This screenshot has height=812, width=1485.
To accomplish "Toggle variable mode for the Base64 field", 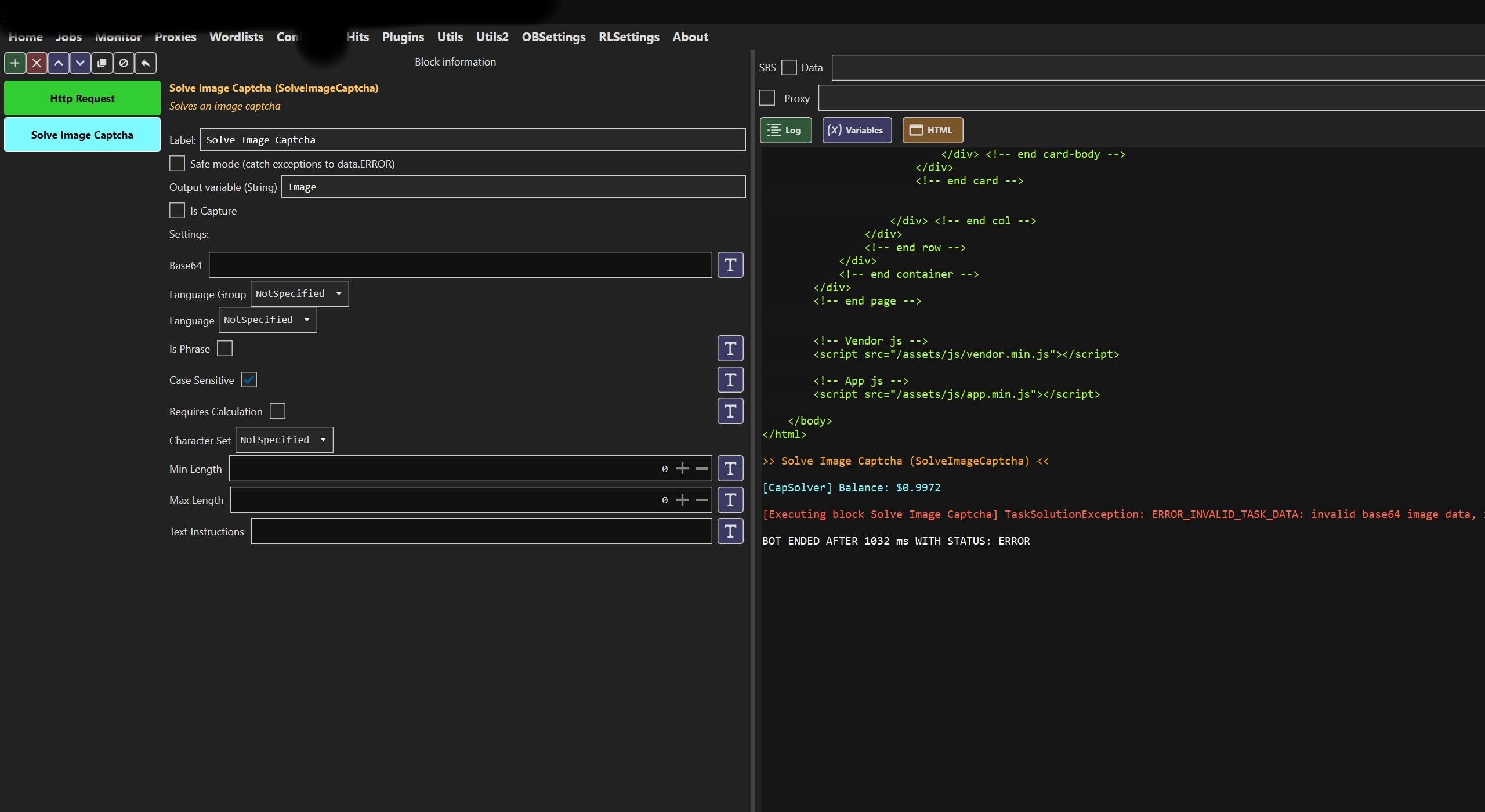I will tap(730, 265).
